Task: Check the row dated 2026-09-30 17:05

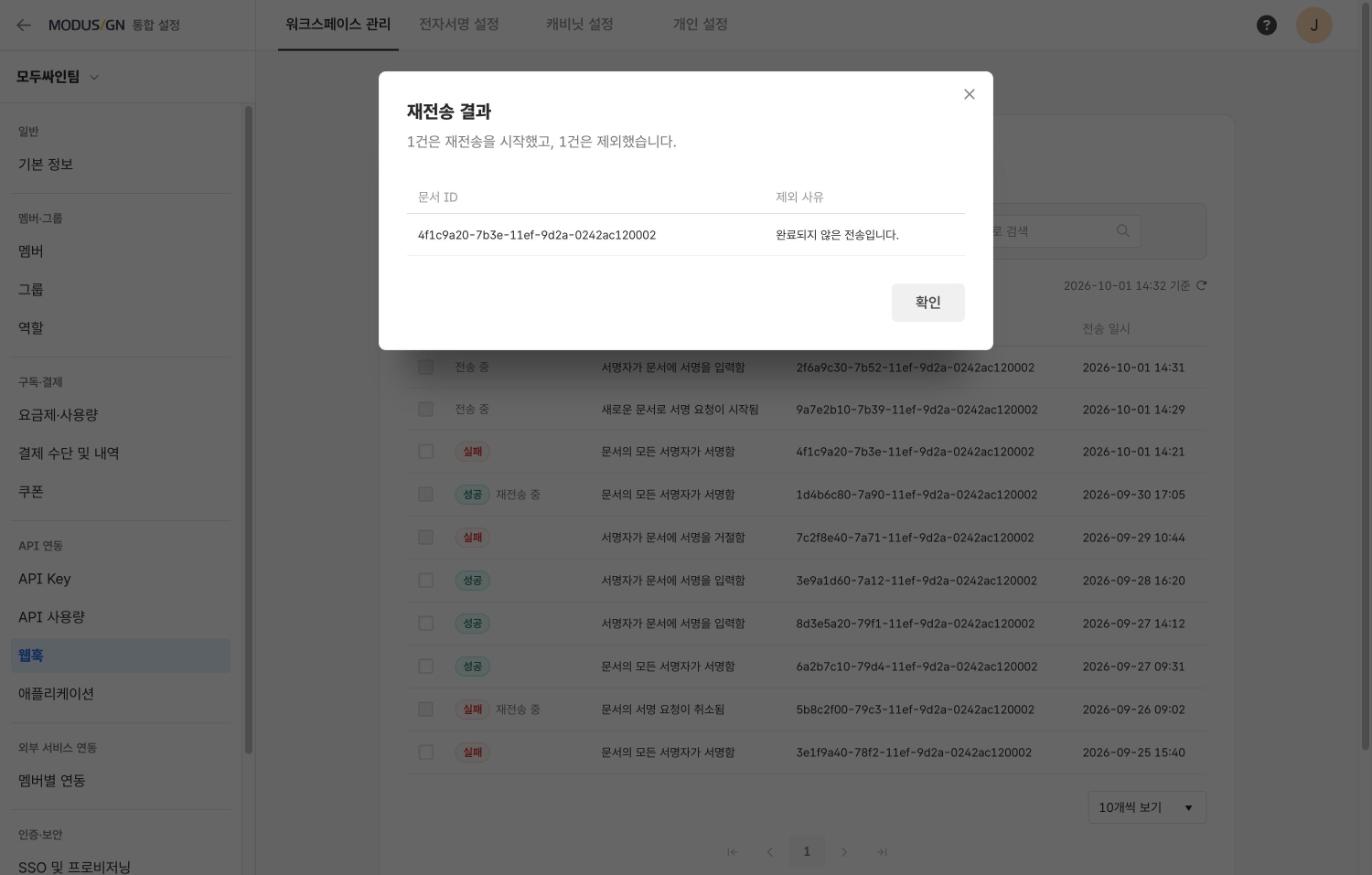Action: (x=426, y=494)
